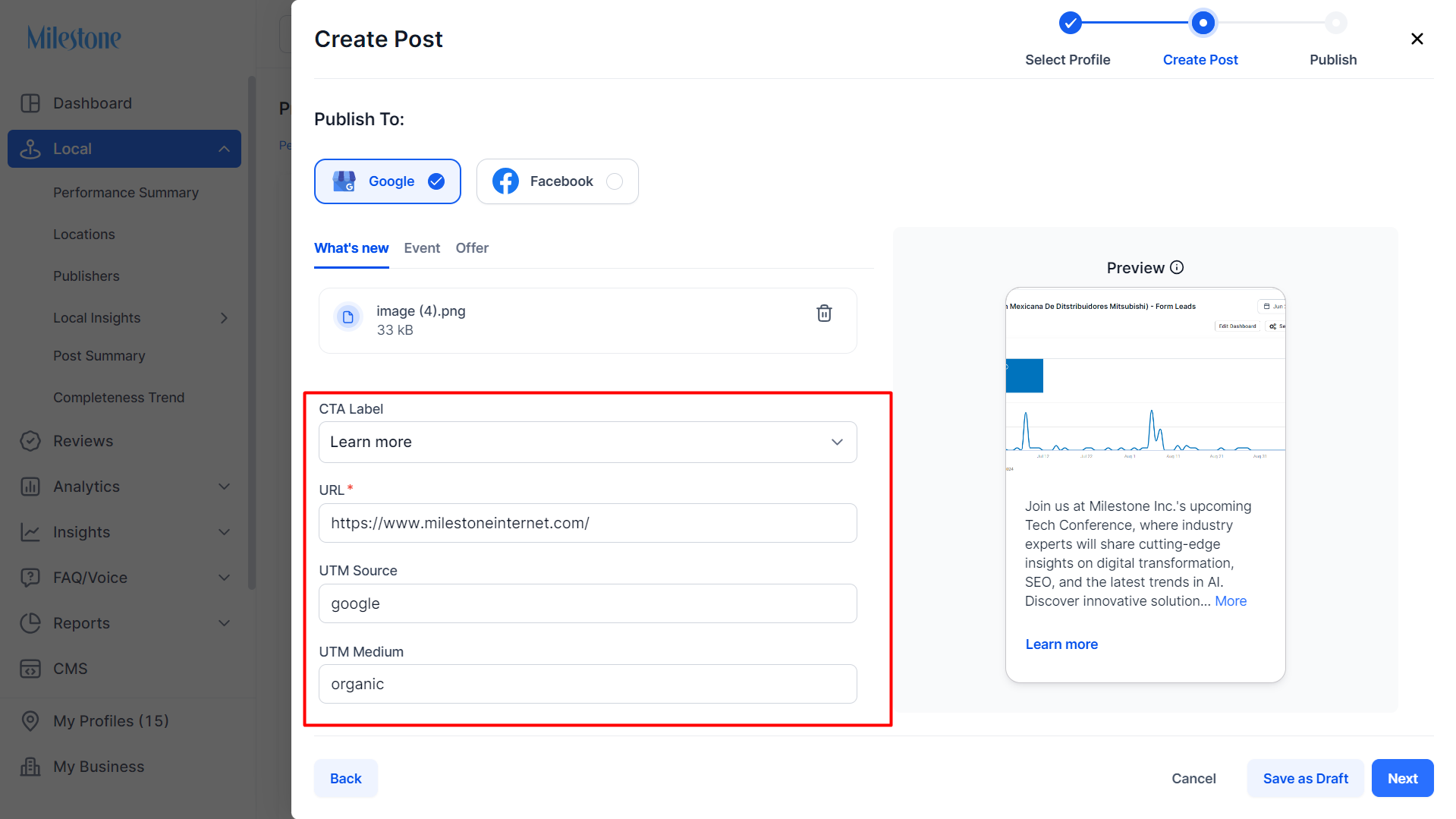The height and width of the screenshot is (819, 1456).
Task: Click the CMS code window icon
Action: click(x=30, y=669)
